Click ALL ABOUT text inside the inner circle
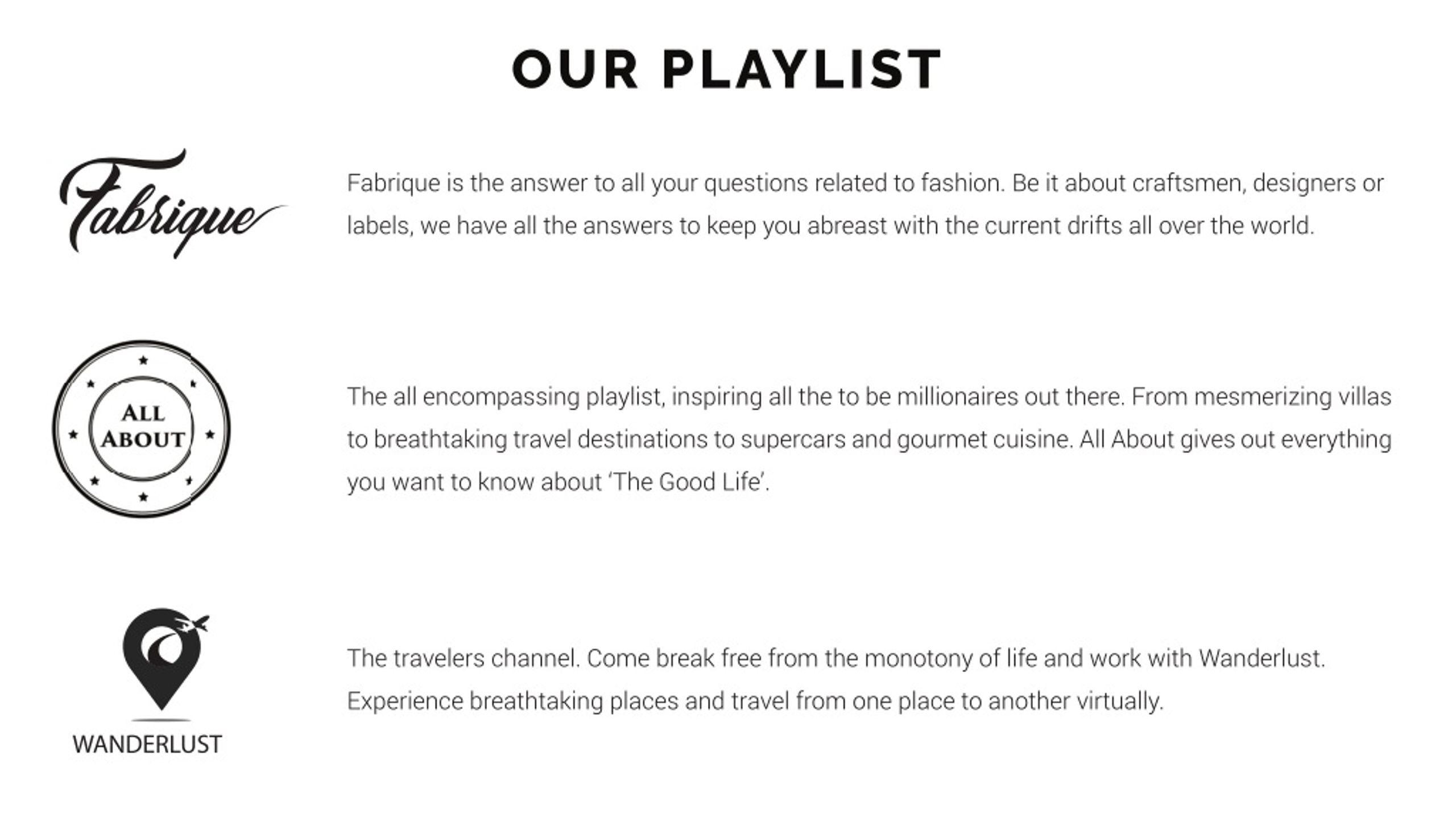This screenshot has width=1456, height=825. pos(143,426)
